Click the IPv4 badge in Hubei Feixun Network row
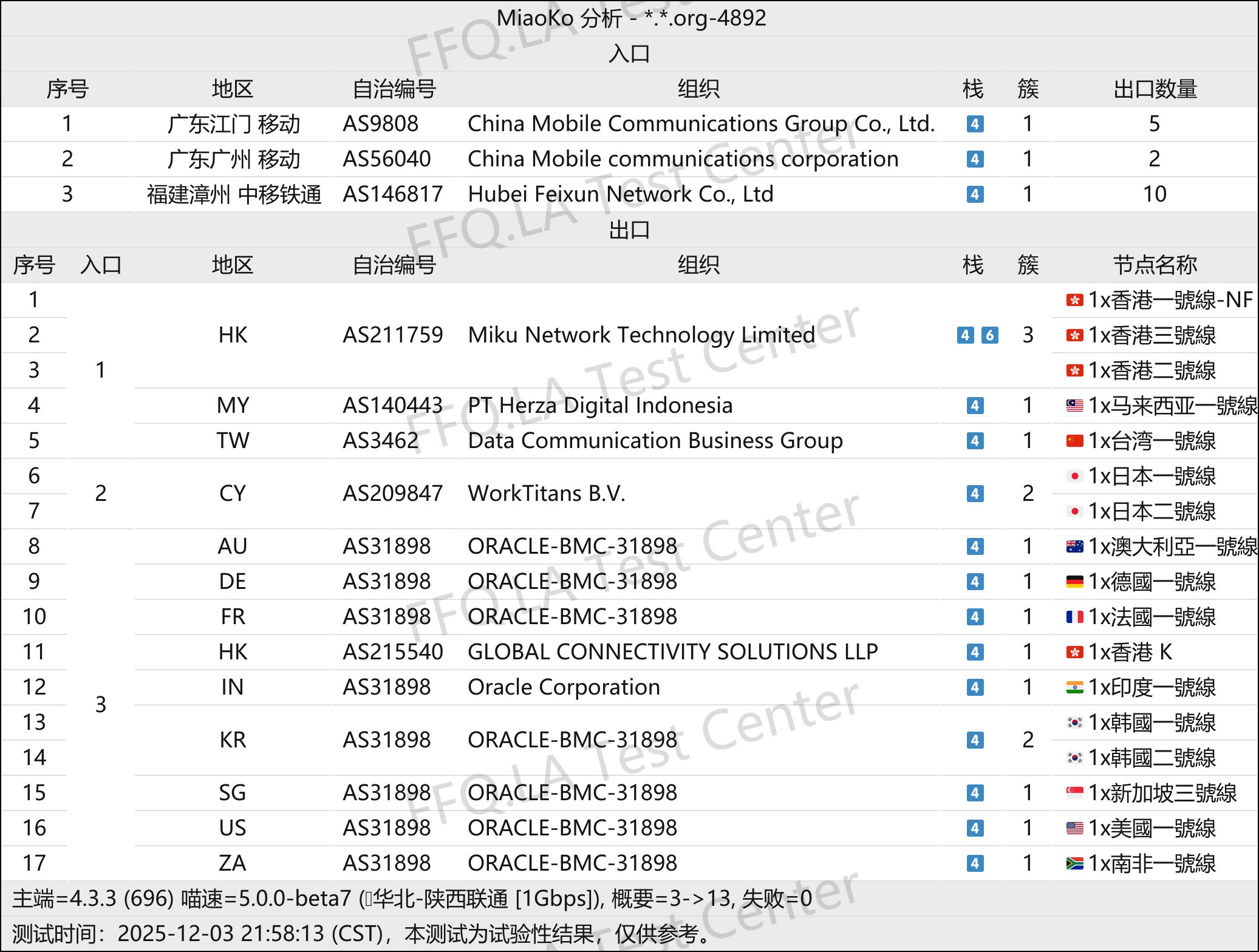The height and width of the screenshot is (952, 1259). point(975,194)
